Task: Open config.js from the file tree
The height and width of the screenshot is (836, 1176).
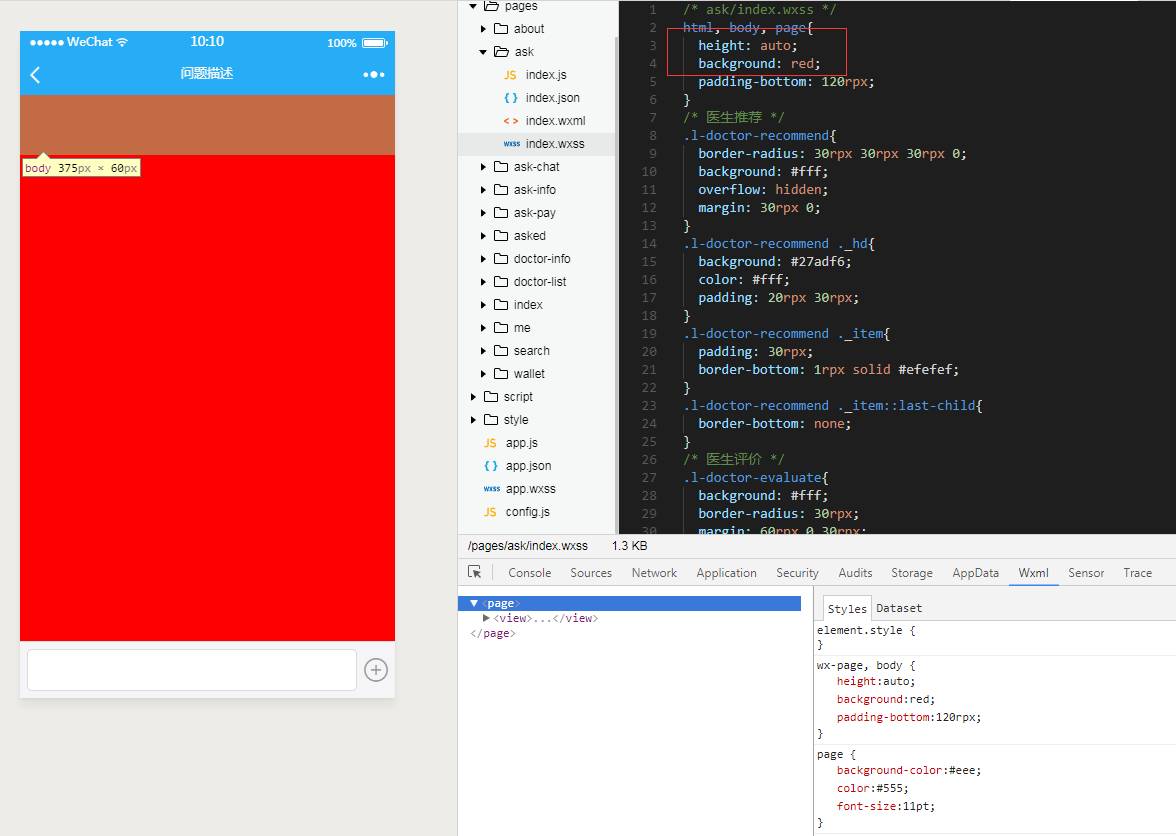Action: point(527,512)
